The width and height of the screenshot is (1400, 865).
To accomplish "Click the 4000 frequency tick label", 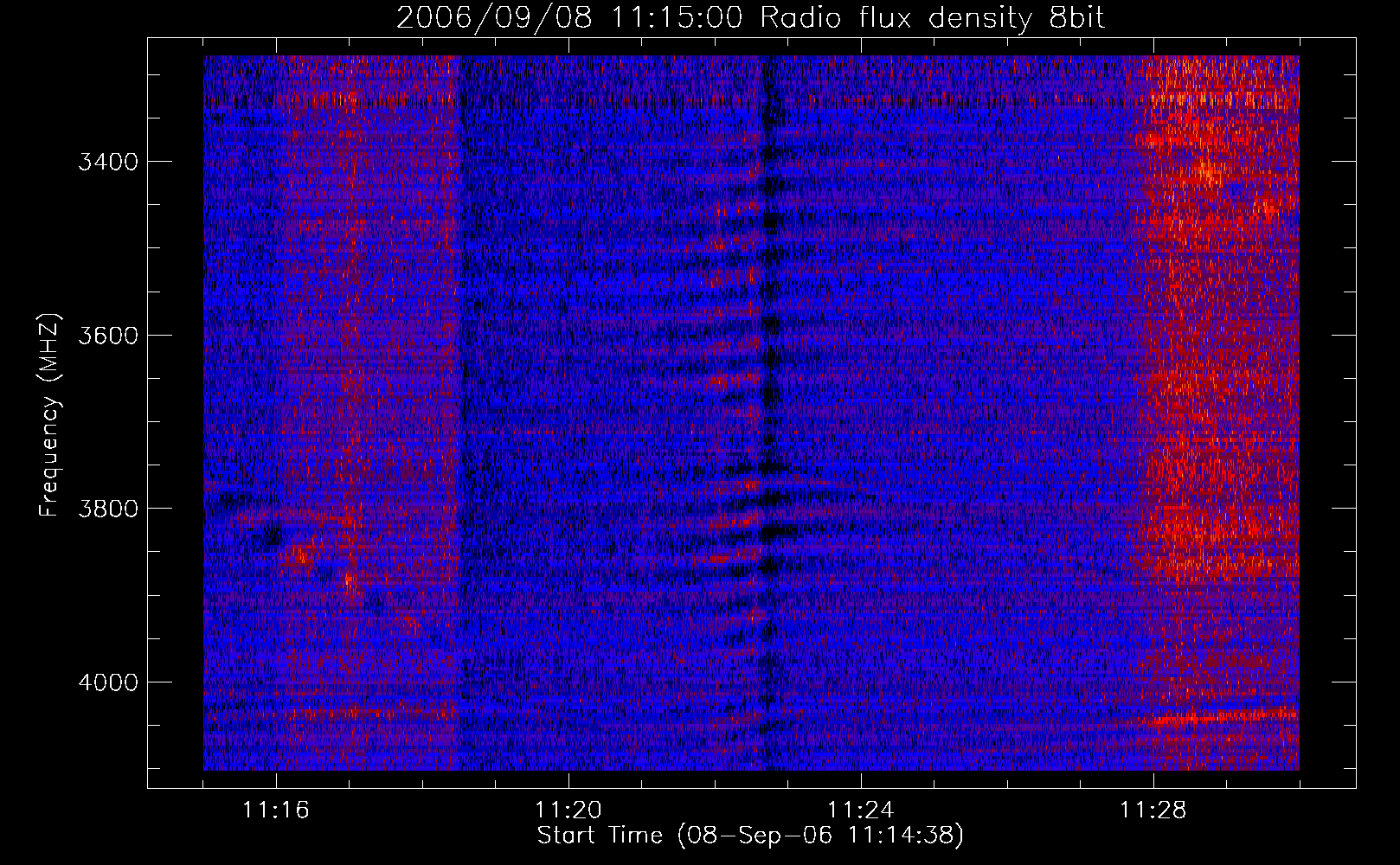I will tap(108, 682).
